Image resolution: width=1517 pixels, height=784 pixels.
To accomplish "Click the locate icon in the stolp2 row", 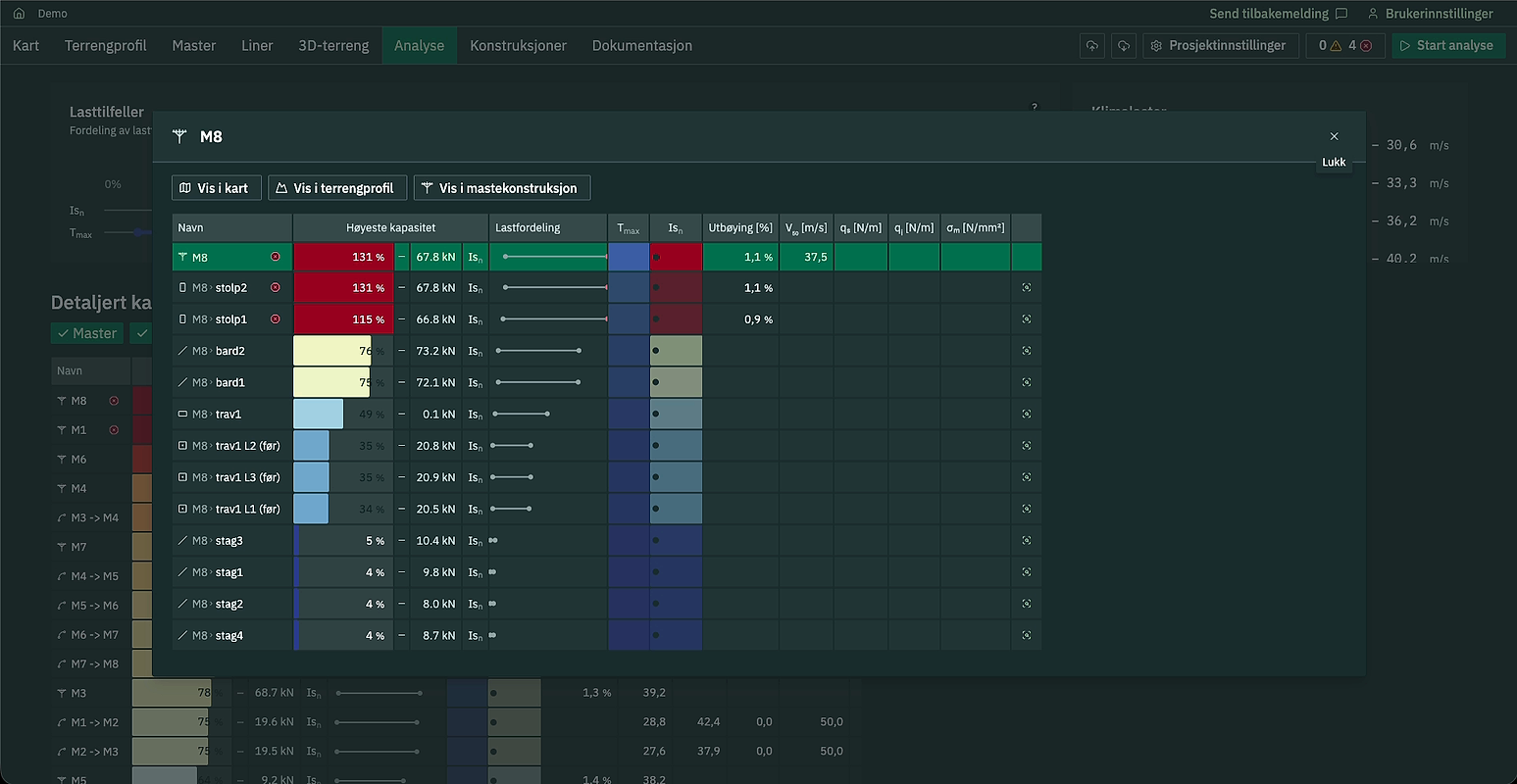I will point(1027,288).
